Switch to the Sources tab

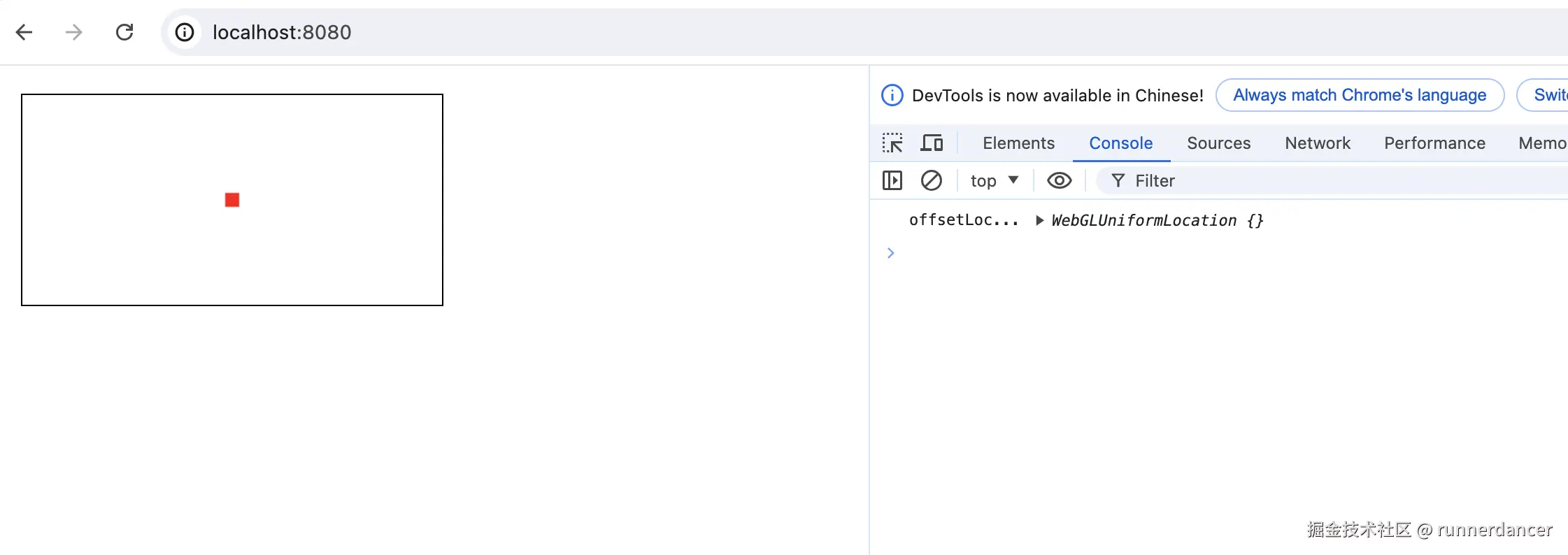1218,143
